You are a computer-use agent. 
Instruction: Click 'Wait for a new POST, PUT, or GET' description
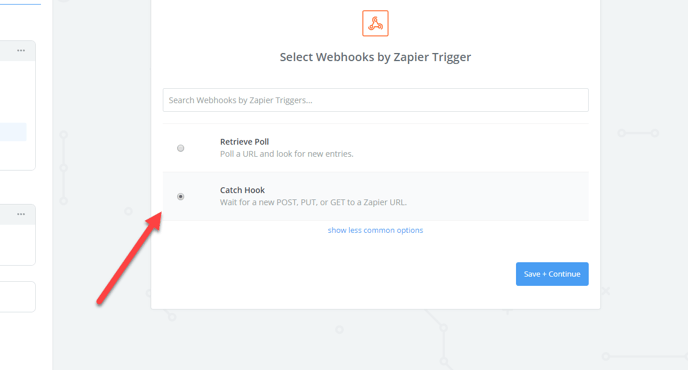tap(313, 202)
